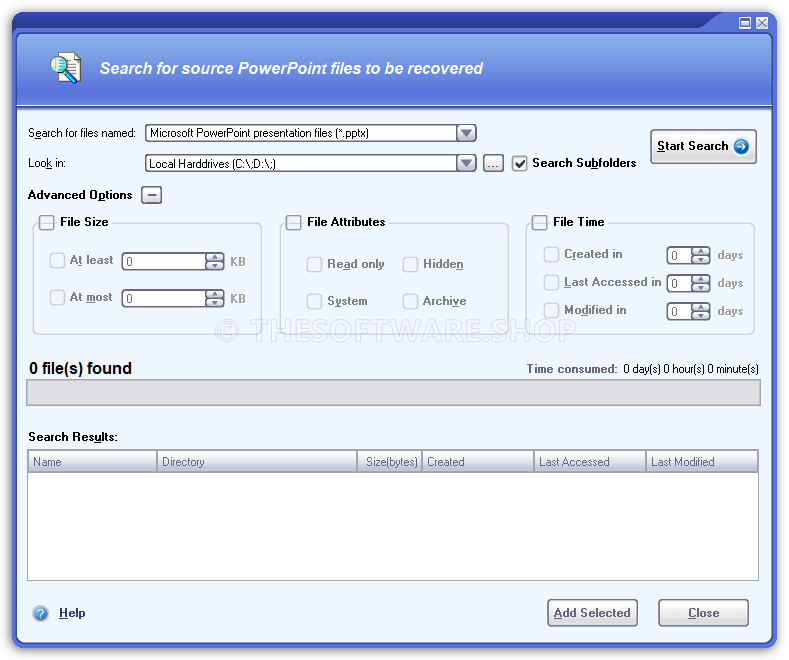Collapse the Advanced Options section
Viewport: 789px width, 660px height.
coord(151,195)
